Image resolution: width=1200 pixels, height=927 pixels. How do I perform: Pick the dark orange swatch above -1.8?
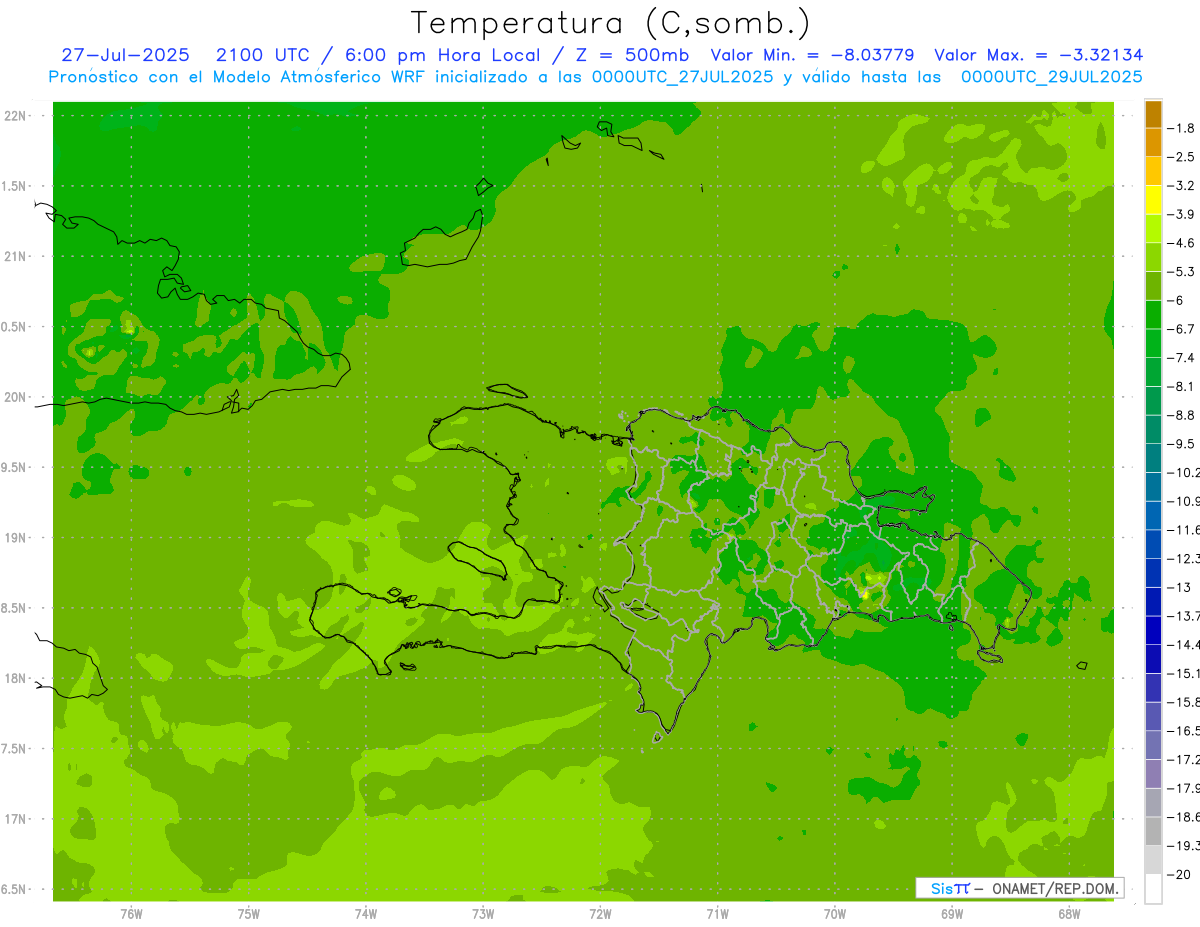(x=1153, y=114)
